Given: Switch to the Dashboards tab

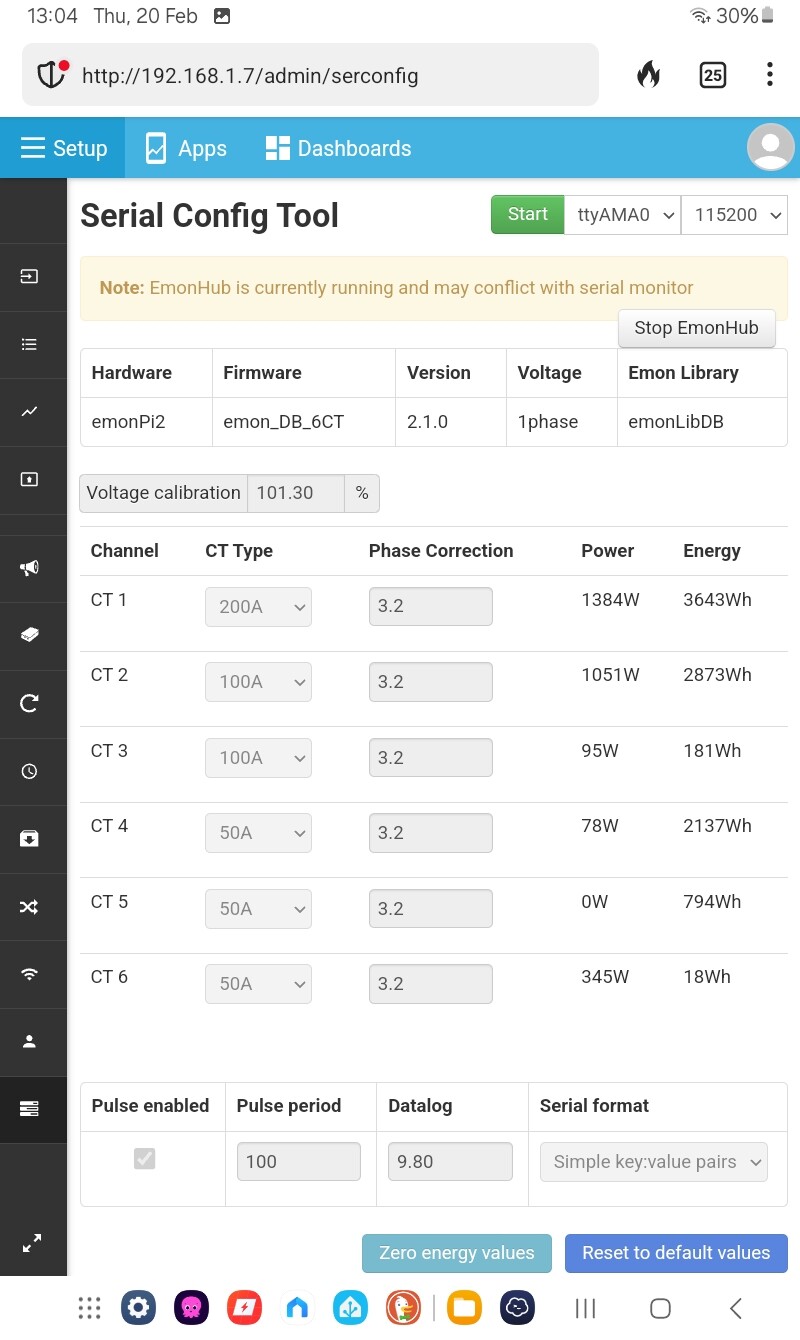Looking at the screenshot, I should (x=339, y=148).
